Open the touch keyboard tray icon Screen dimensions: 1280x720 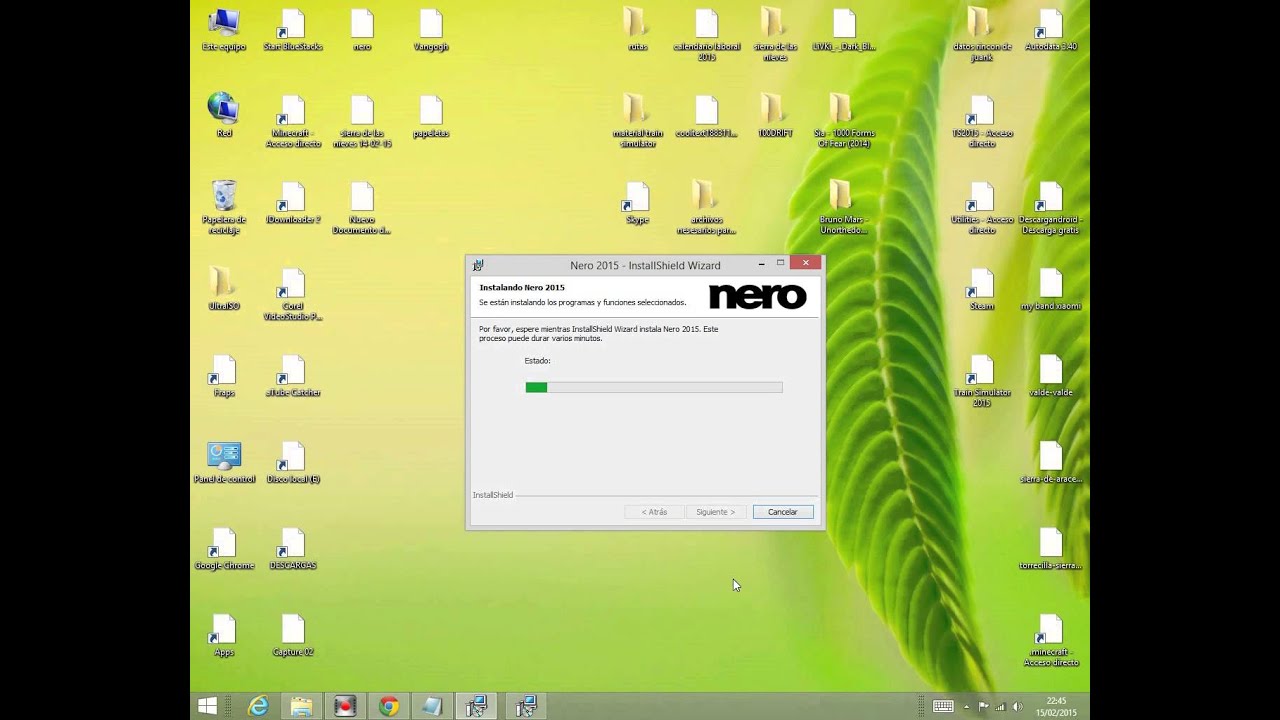point(943,706)
